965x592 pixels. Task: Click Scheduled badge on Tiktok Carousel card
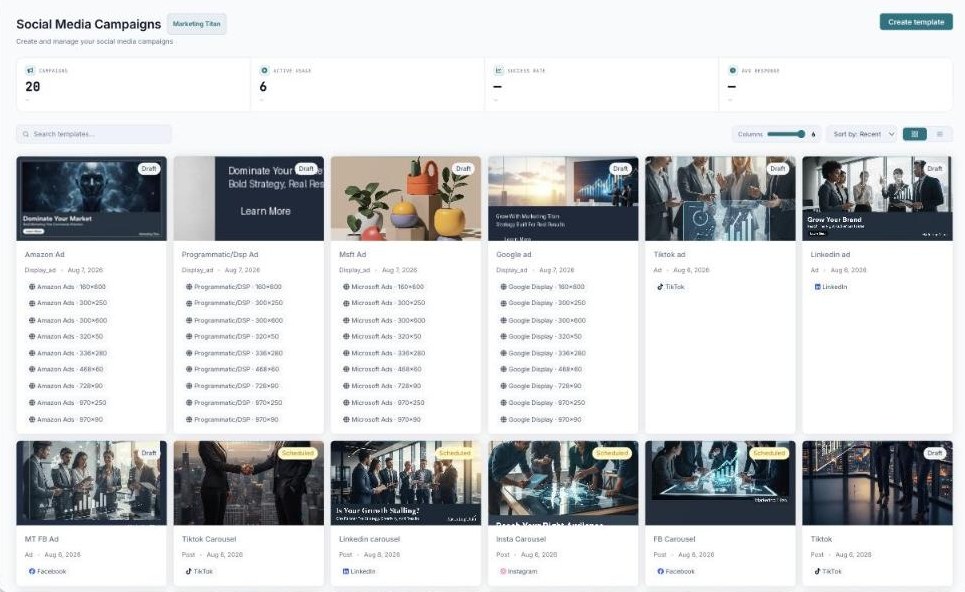(x=298, y=453)
